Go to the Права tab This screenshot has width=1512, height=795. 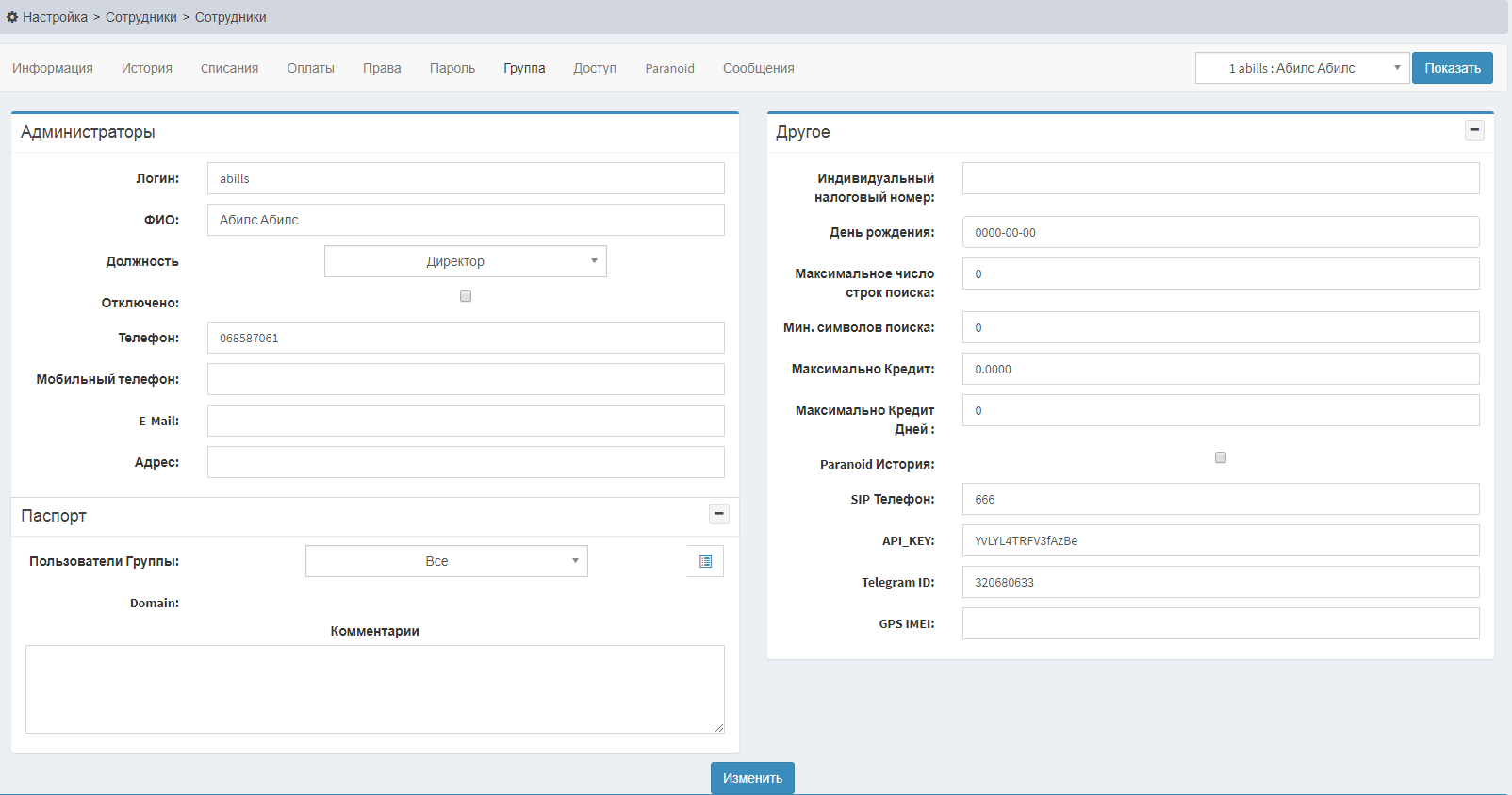pos(382,68)
